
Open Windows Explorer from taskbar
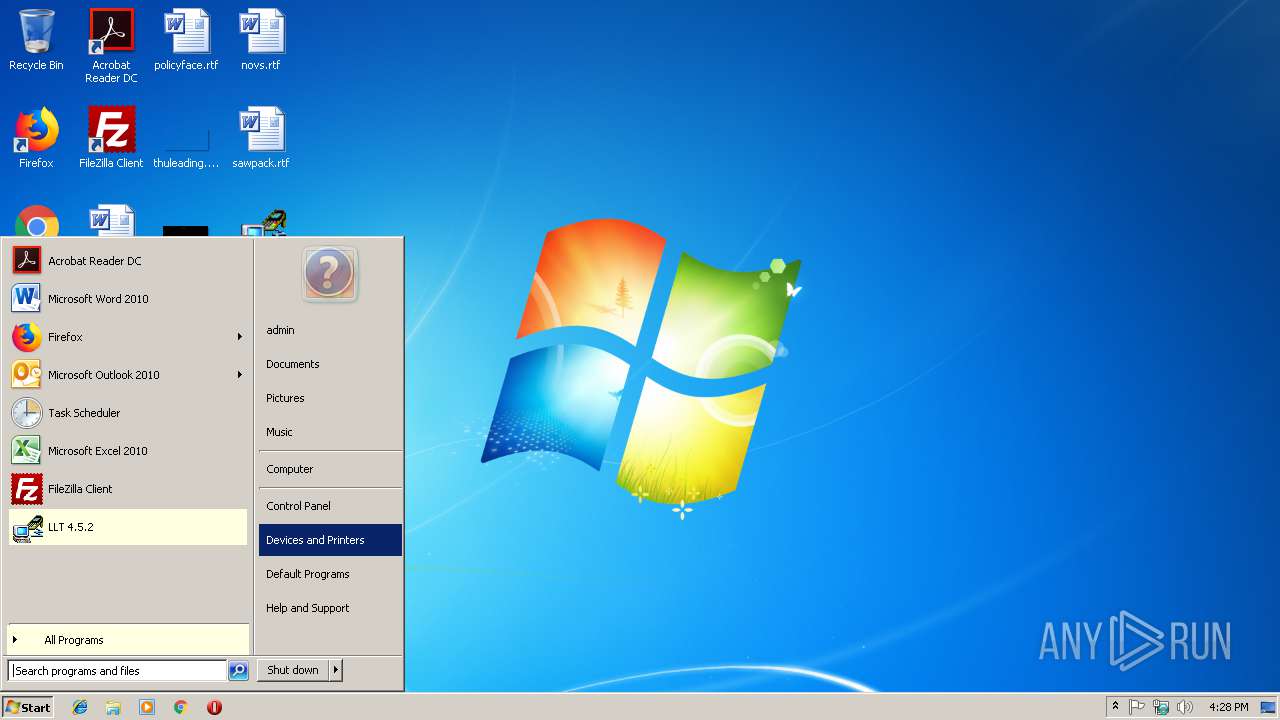(113, 707)
